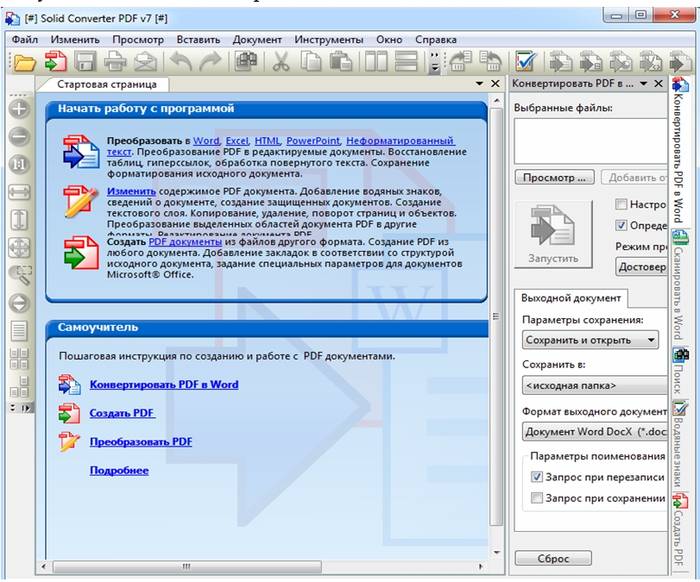The height and width of the screenshot is (582, 700).
Task: Click the vertical scrollbar down arrow
Action: (x=496, y=553)
